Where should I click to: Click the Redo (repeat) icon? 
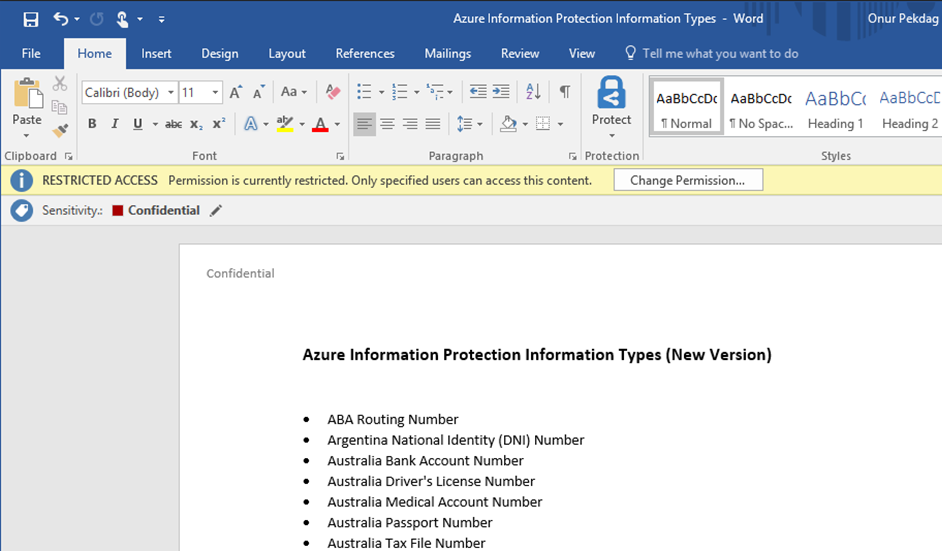click(x=96, y=19)
